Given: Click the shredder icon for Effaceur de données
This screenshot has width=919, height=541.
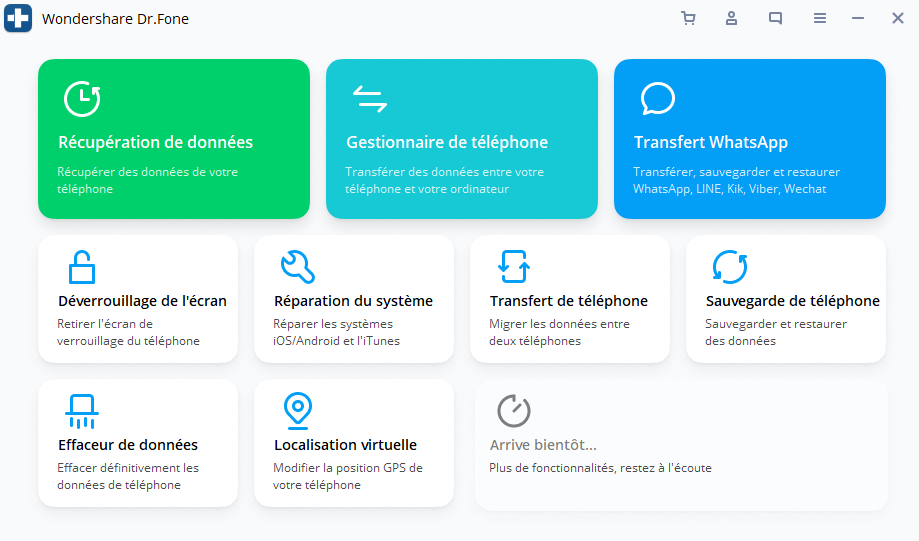Looking at the screenshot, I should (81, 411).
